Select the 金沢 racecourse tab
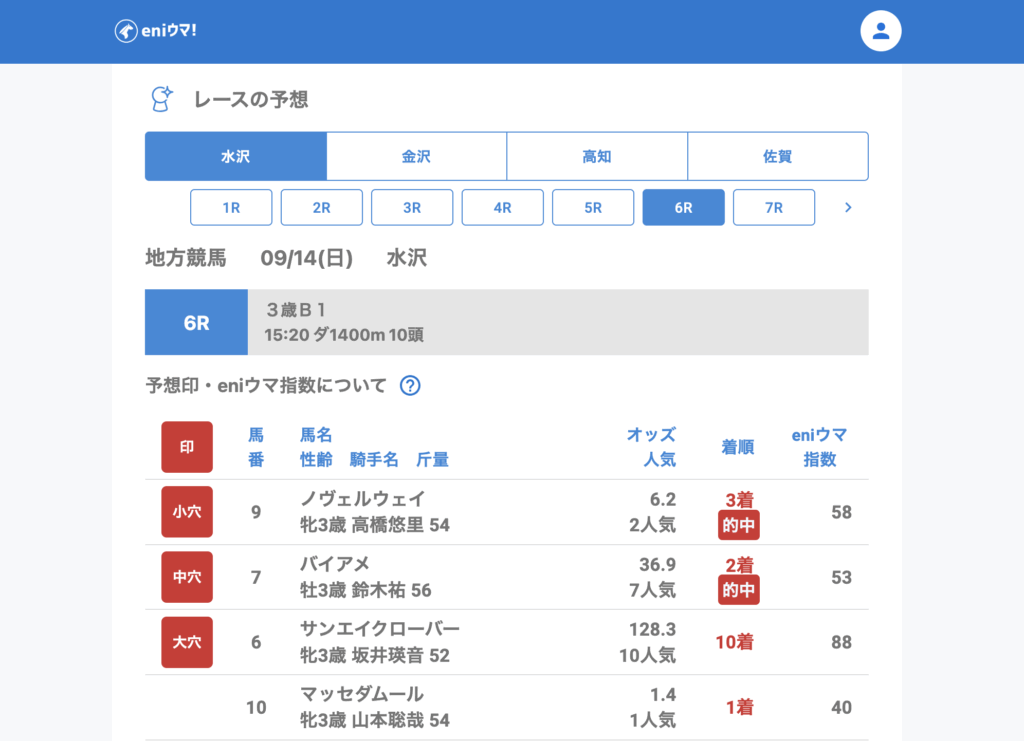The image size is (1024, 741). (416, 157)
